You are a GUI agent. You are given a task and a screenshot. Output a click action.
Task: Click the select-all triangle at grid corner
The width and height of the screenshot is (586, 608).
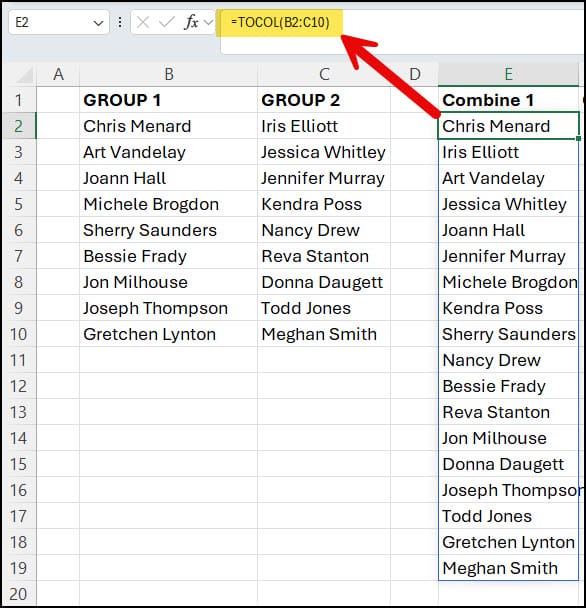[24, 74]
